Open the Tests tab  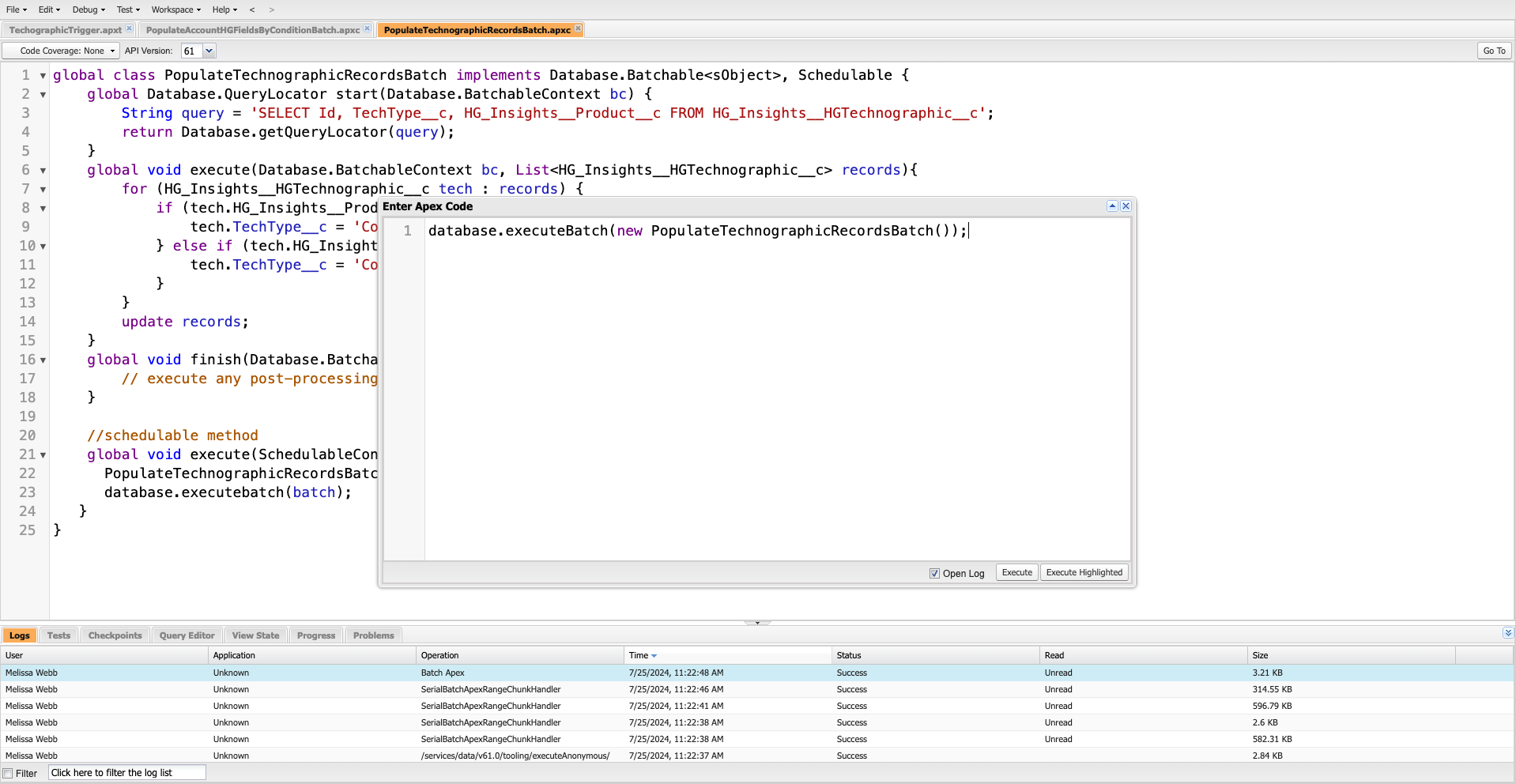(58, 635)
